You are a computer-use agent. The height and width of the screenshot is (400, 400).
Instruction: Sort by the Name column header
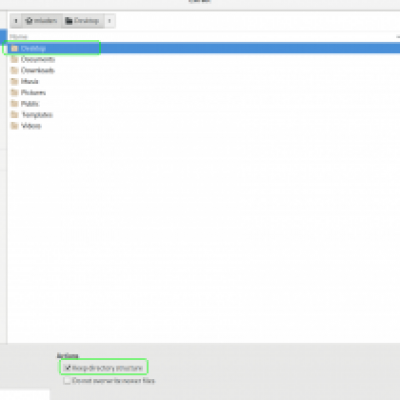(19, 36)
